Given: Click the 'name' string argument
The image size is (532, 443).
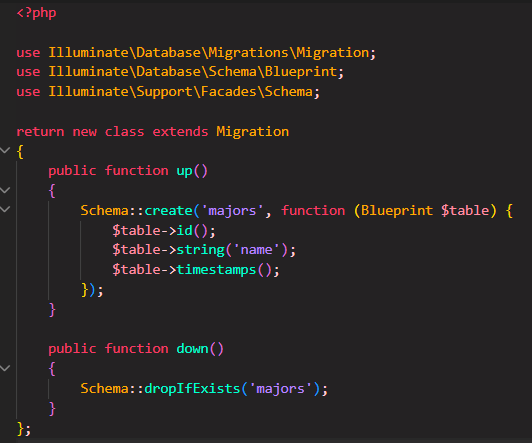Looking at the screenshot, I should pyautogui.click(x=256, y=250).
